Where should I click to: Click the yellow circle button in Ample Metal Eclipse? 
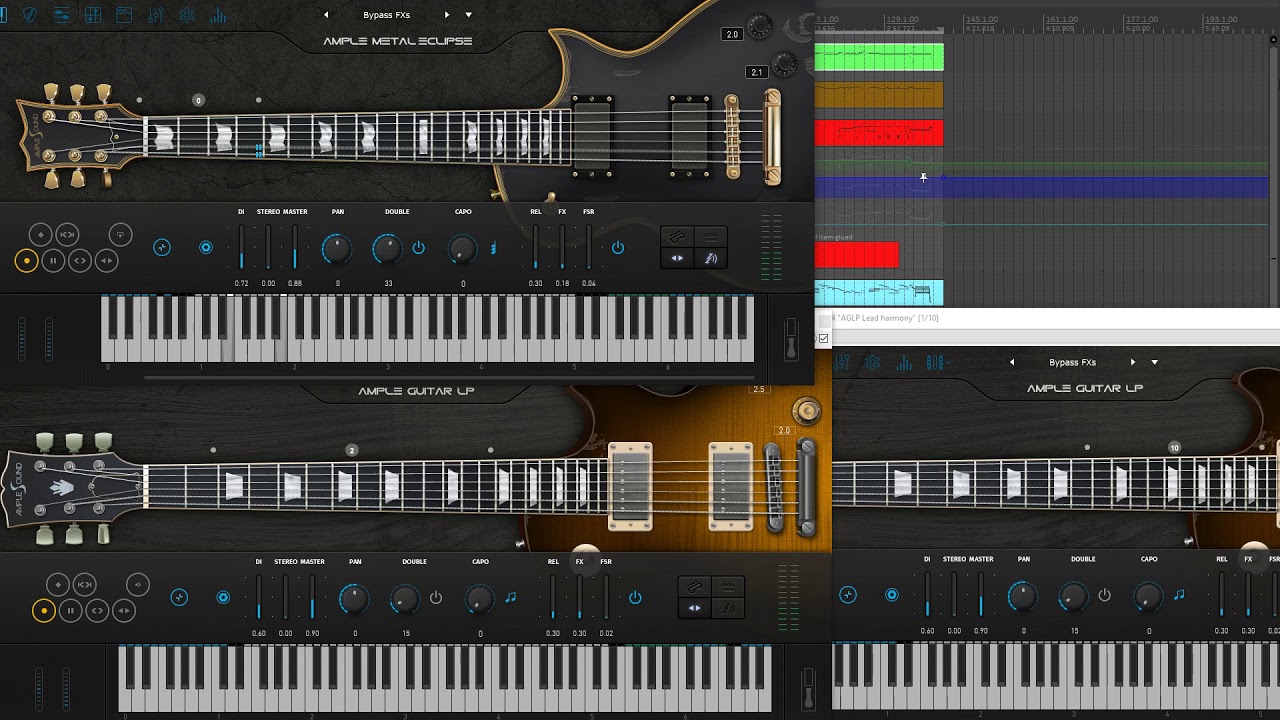pos(27,261)
